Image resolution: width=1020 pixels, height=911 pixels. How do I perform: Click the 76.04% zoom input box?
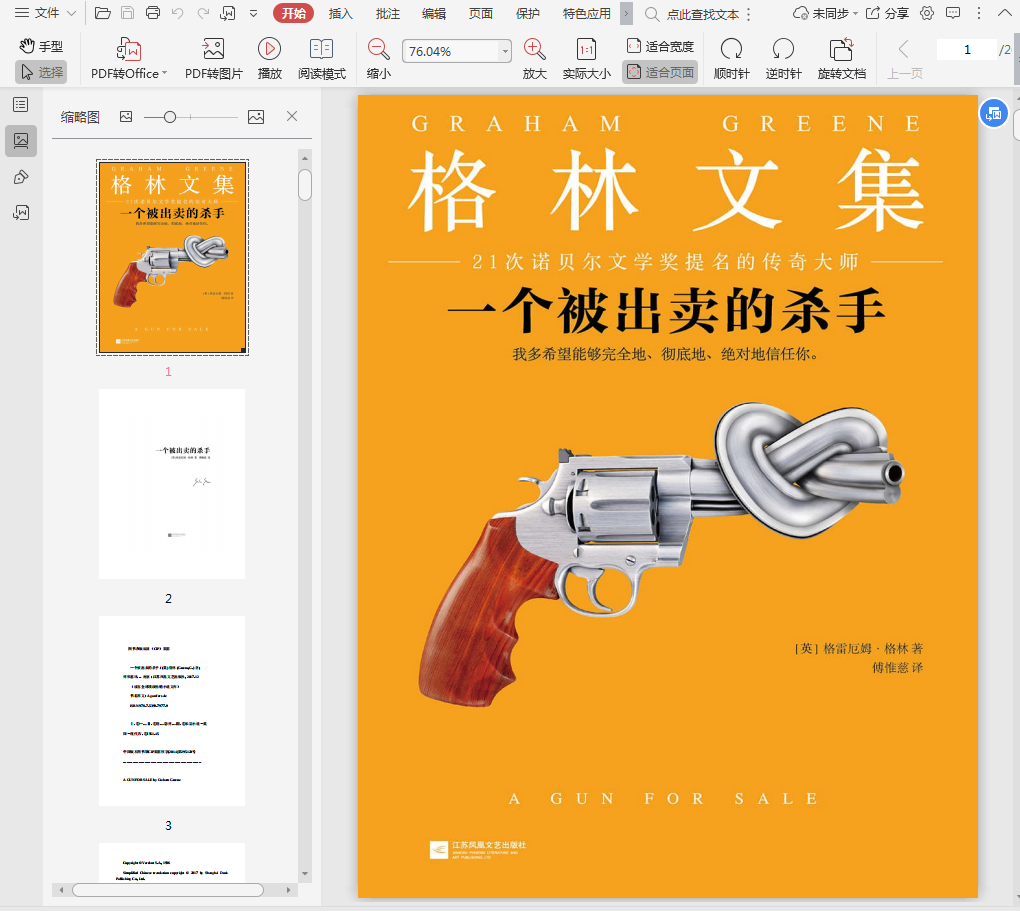click(450, 51)
